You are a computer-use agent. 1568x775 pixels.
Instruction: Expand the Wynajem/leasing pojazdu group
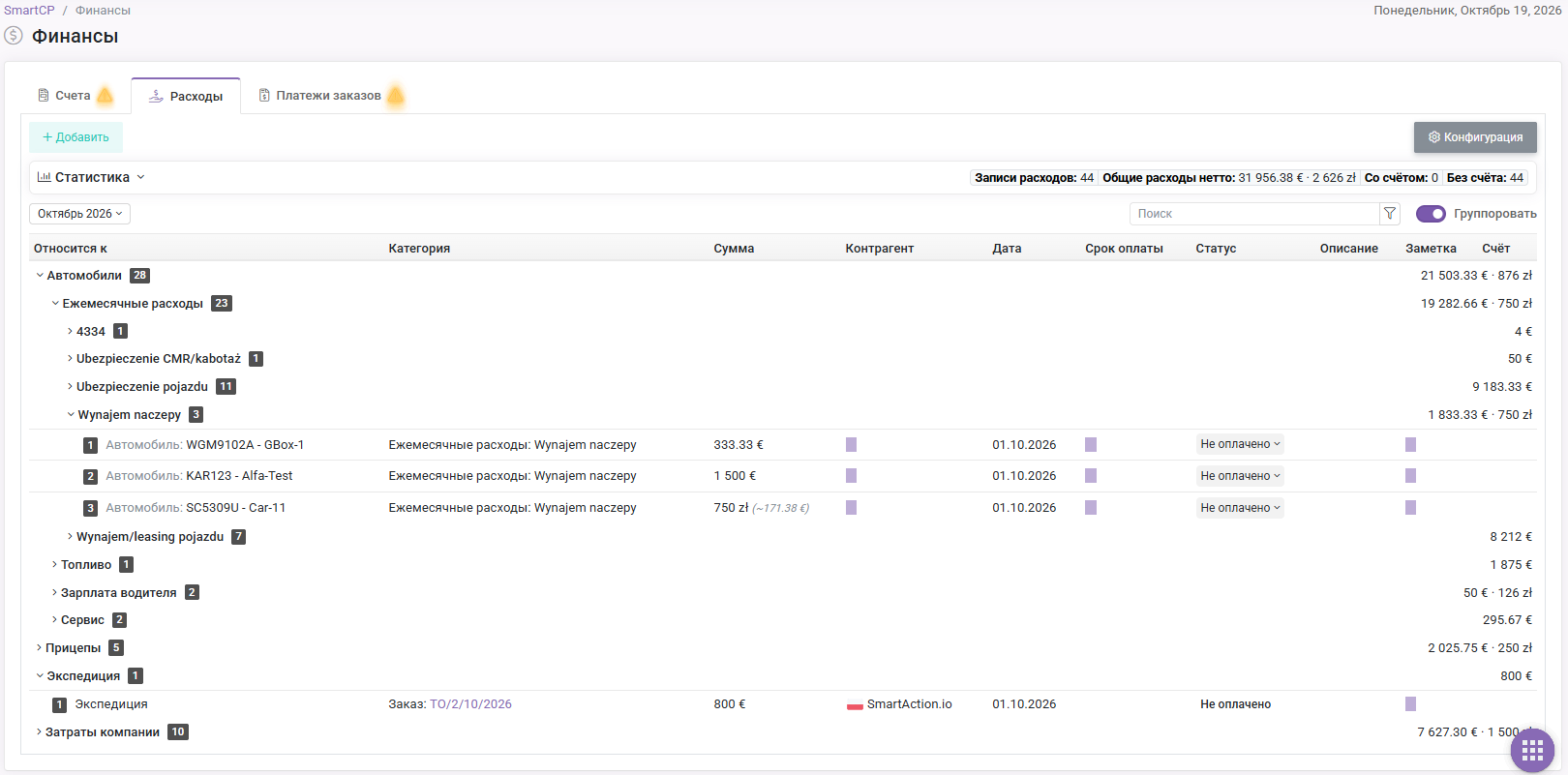pos(70,537)
